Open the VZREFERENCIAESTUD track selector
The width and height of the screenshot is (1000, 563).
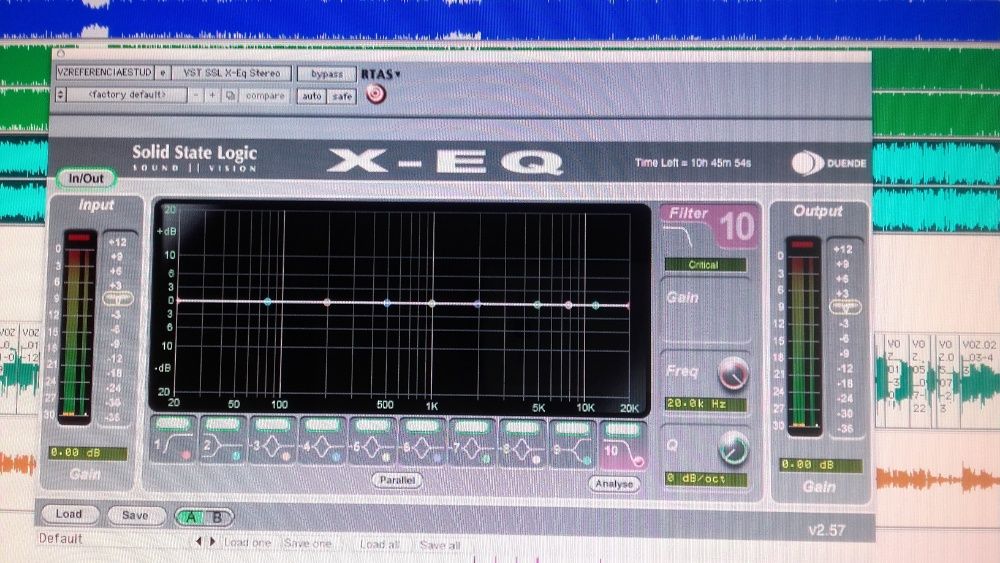[x=104, y=72]
